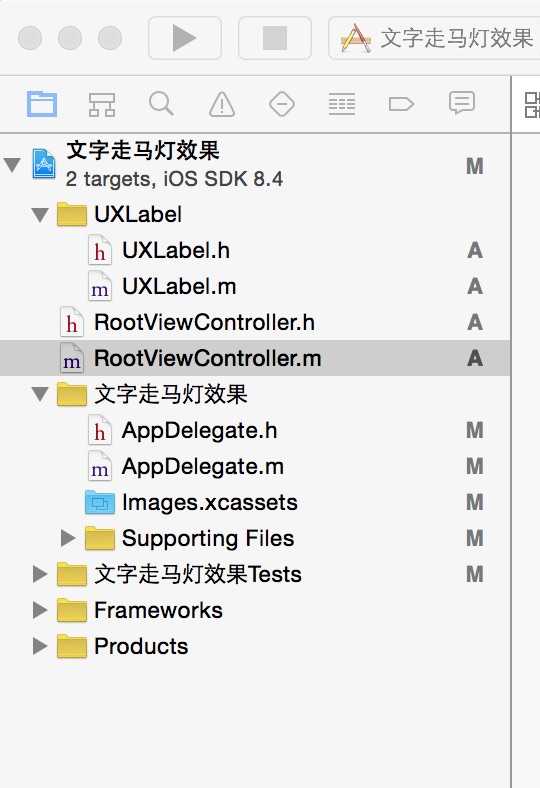Collapse the UXLabel folder triangle
Screen dimensions: 540x788
pyautogui.click(x=40, y=215)
